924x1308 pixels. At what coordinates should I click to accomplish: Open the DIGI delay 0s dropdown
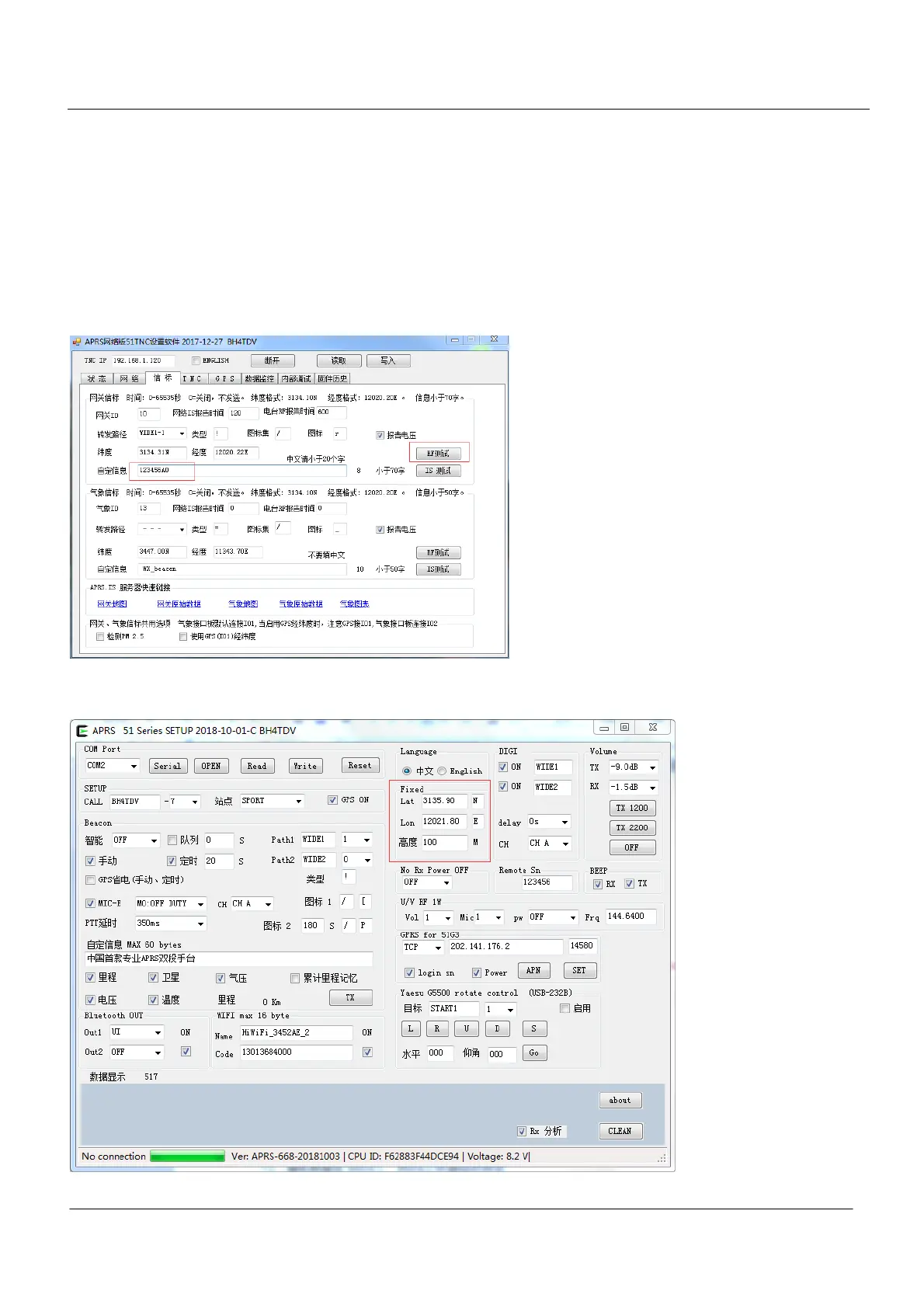[x=564, y=822]
